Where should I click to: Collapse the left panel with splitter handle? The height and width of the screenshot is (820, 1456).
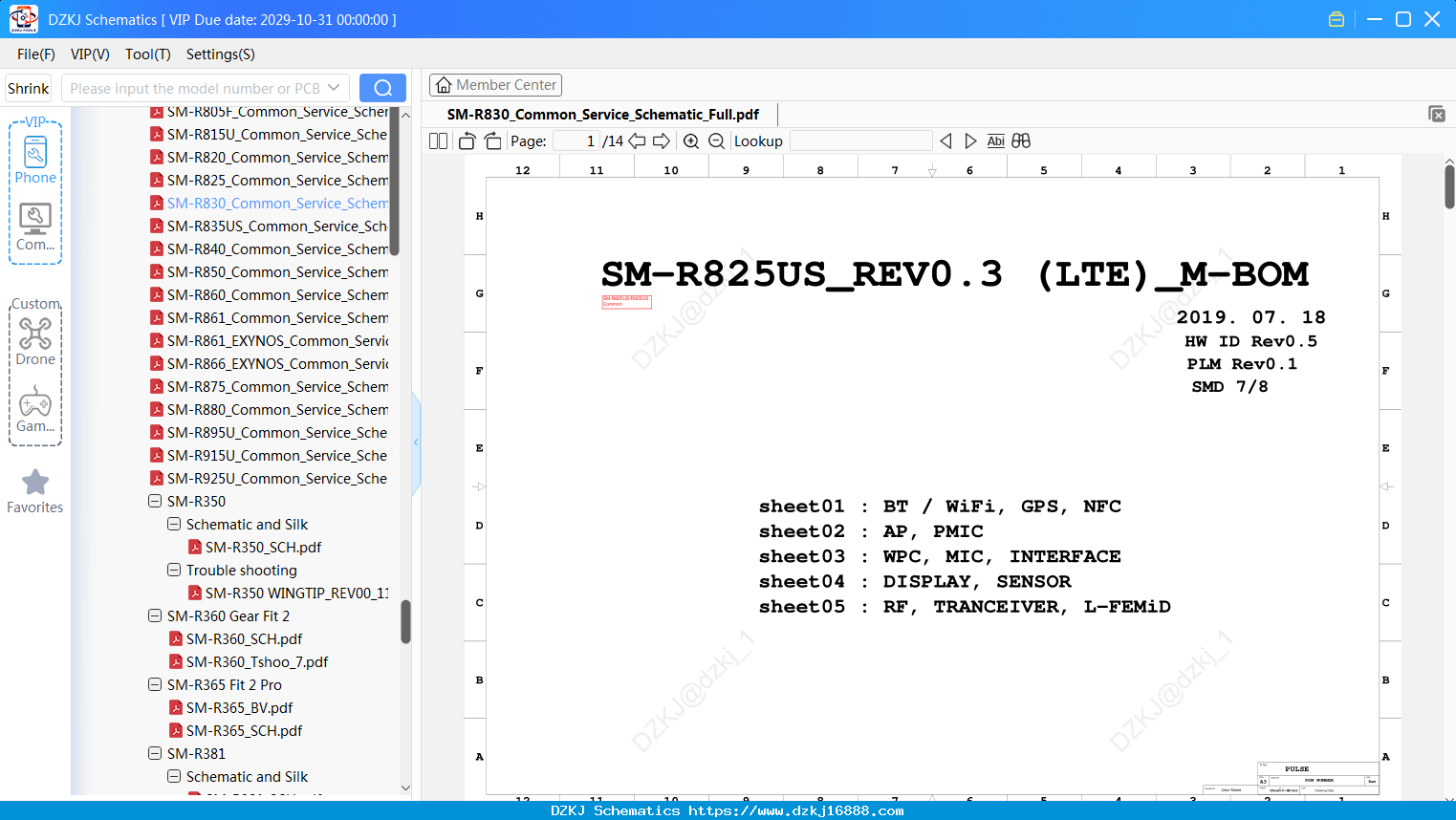click(x=416, y=442)
